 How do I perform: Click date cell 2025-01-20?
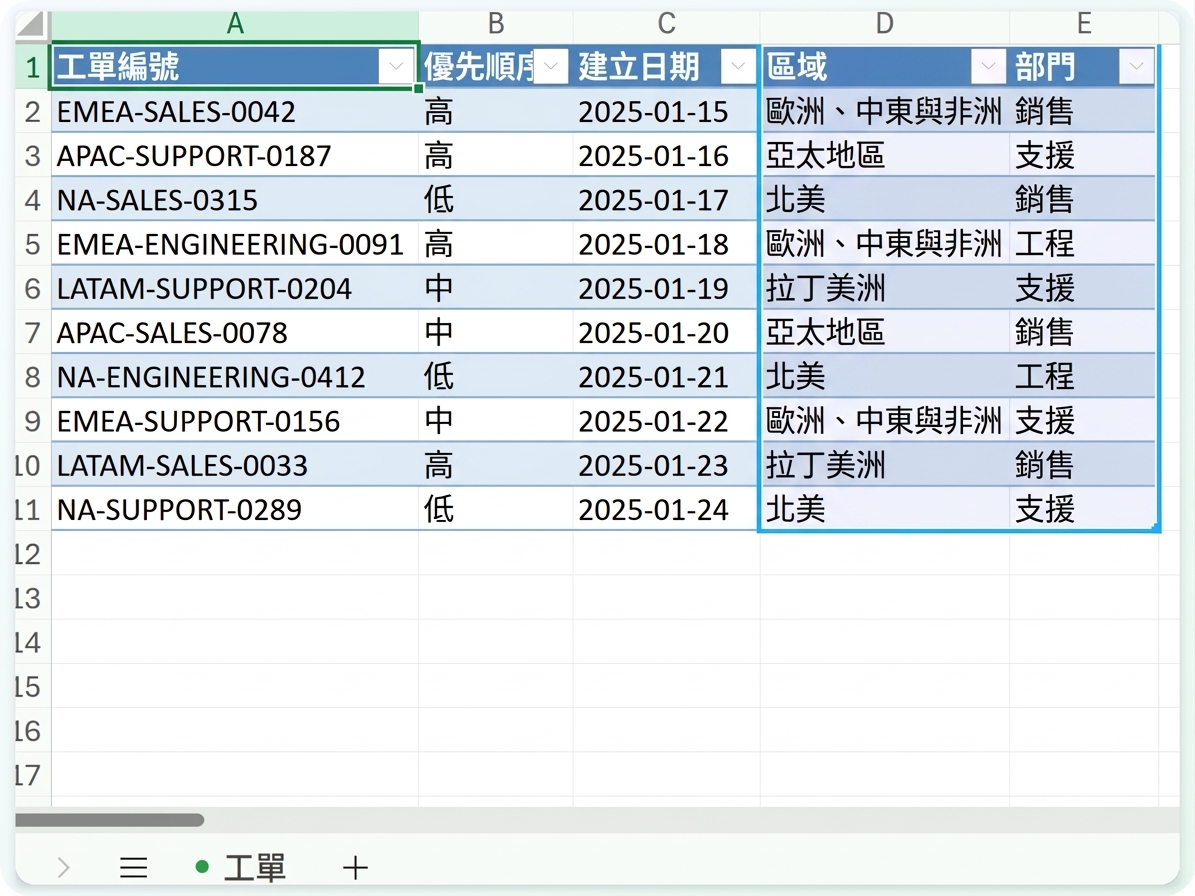click(666, 332)
